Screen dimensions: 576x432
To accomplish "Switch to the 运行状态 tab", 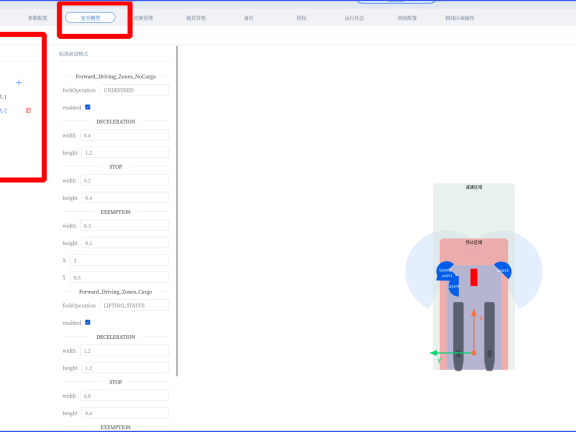I will coord(354,18).
